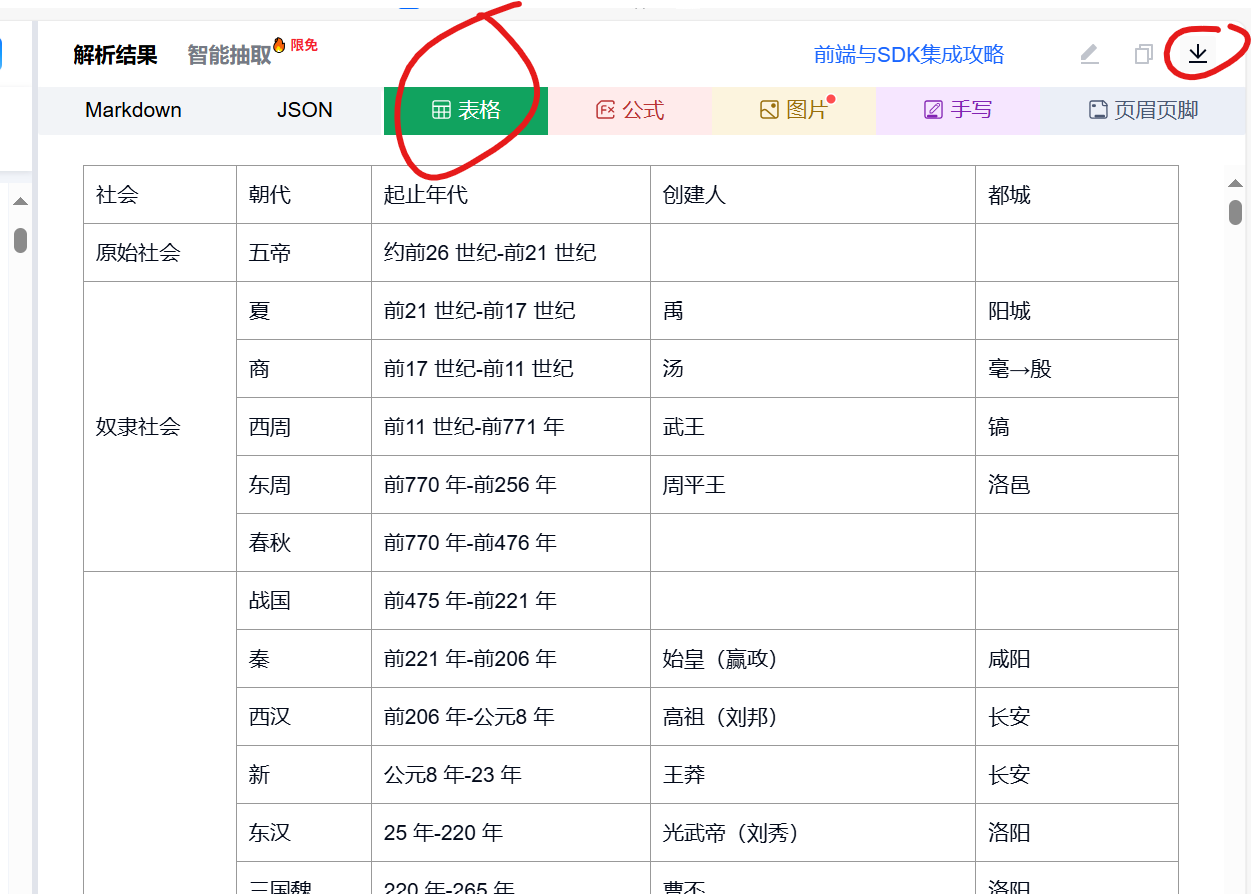Click the right panel scrollbar thumb
The height and width of the screenshot is (894, 1255).
coord(1235,212)
